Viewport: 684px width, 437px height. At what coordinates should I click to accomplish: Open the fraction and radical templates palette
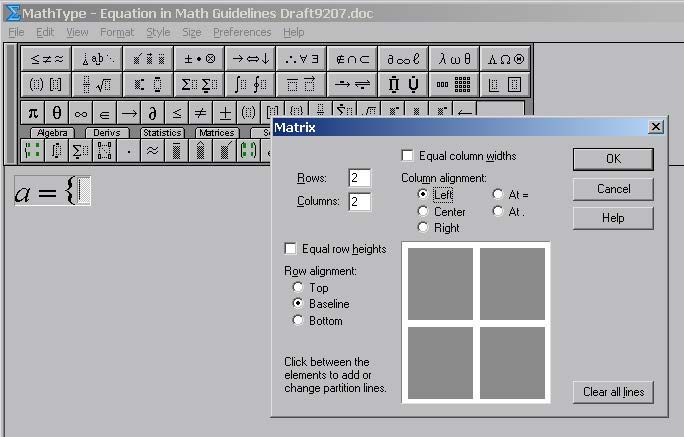point(97,85)
